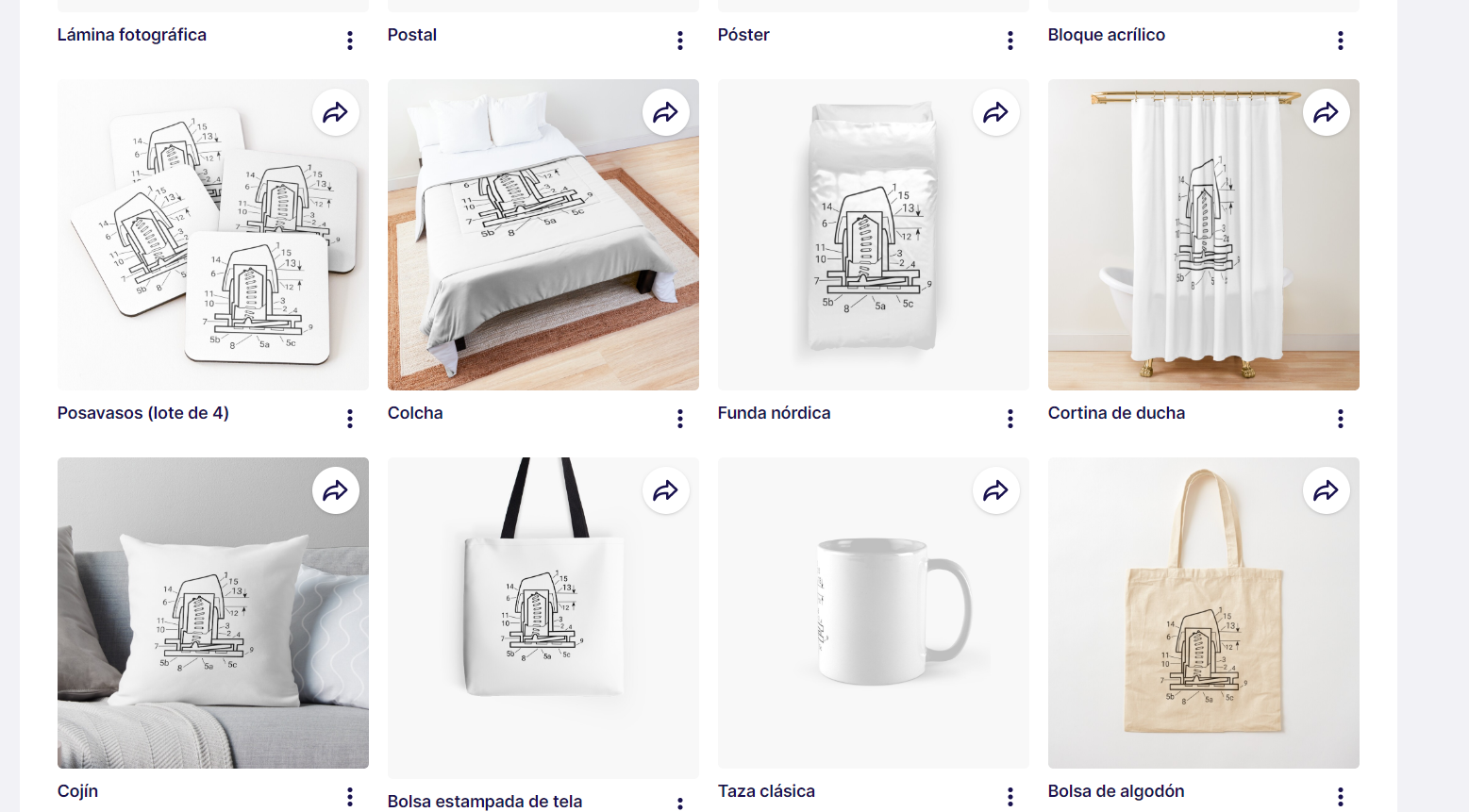Screen dimensions: 1469x812
Task: Open options menu for Póster
Action: pyautogui.click(x=1010, y=41)
